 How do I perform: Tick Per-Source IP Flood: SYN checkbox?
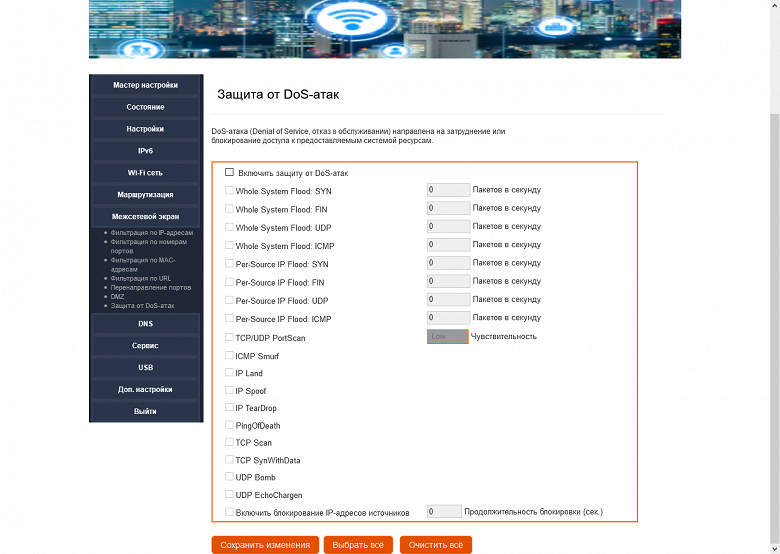click(229, 263)
